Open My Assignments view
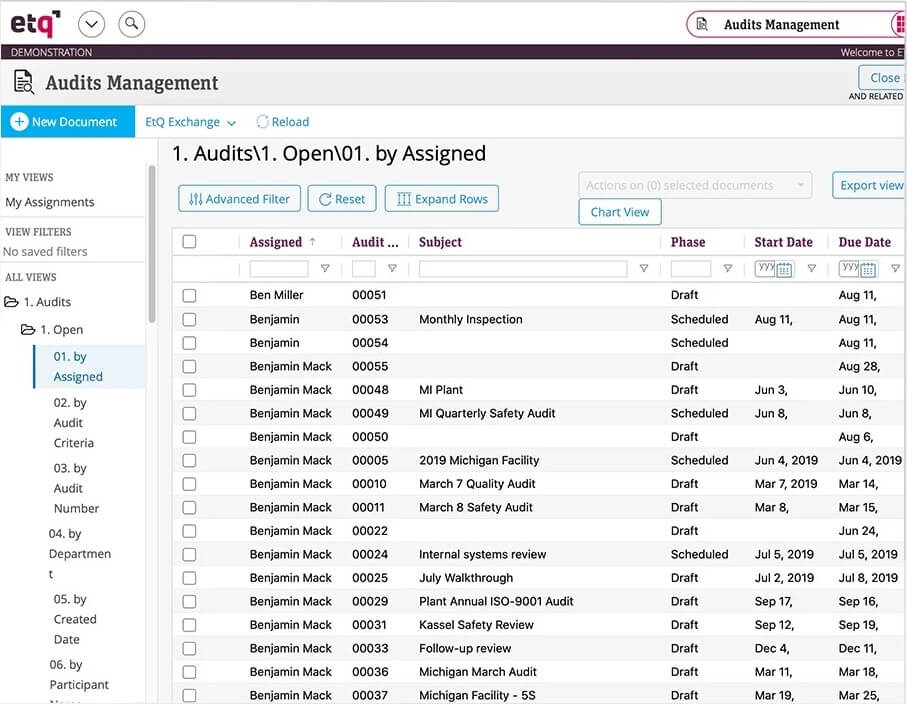Screen dimensions: 907x704 tap(50, 202)
